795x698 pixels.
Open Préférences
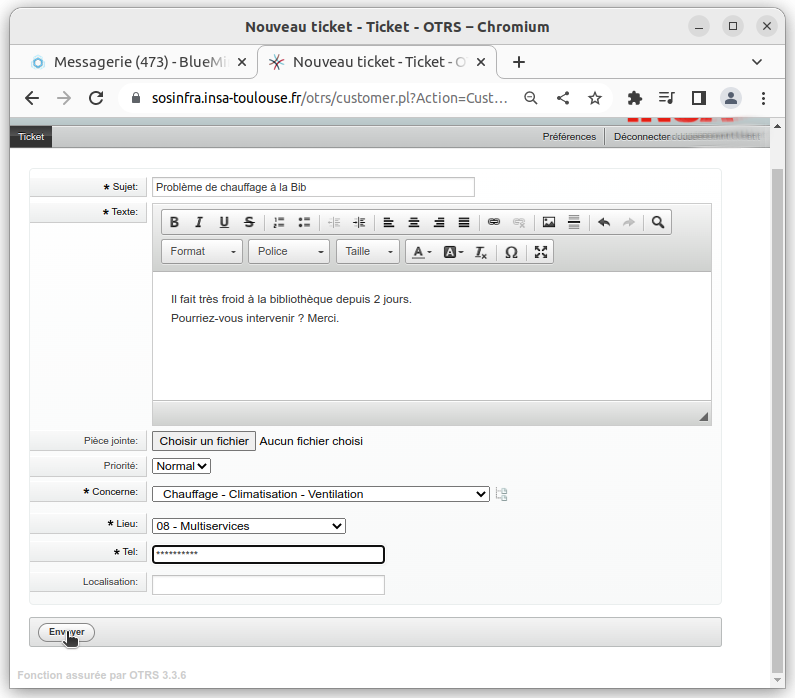click(x=569, y=137)
